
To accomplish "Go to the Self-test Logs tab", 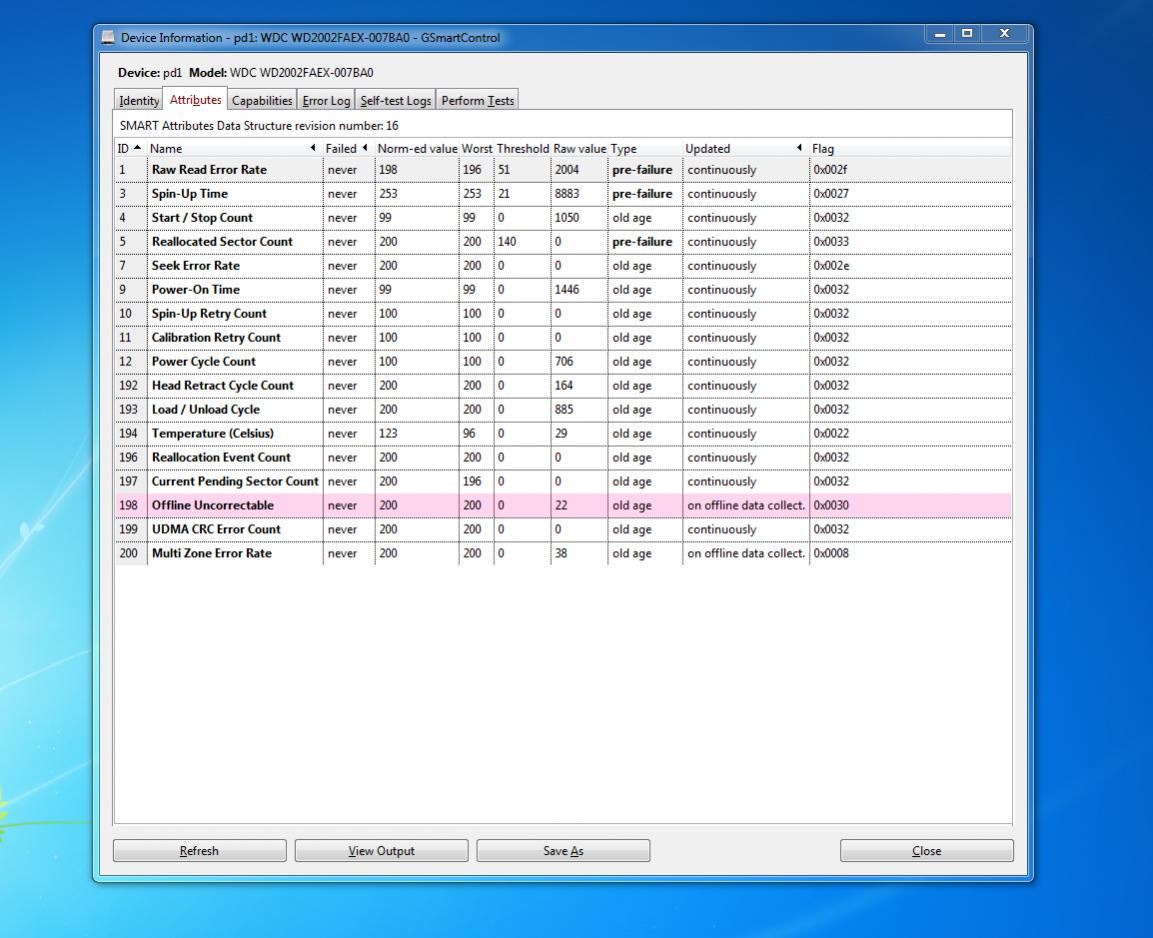I will [396, 101].
